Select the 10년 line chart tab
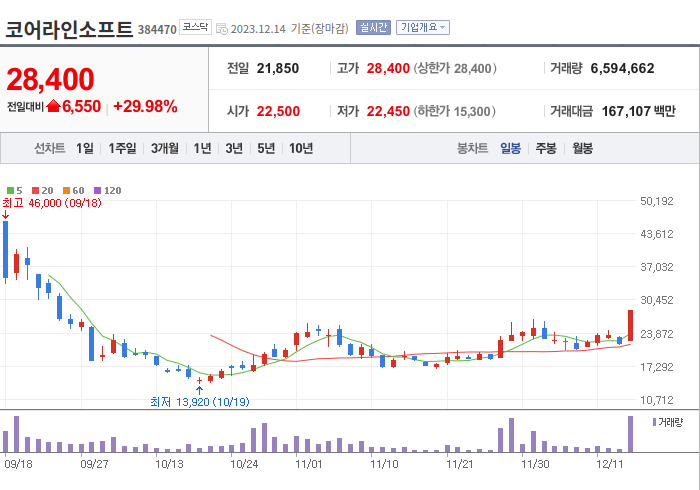 pos(300,148)
